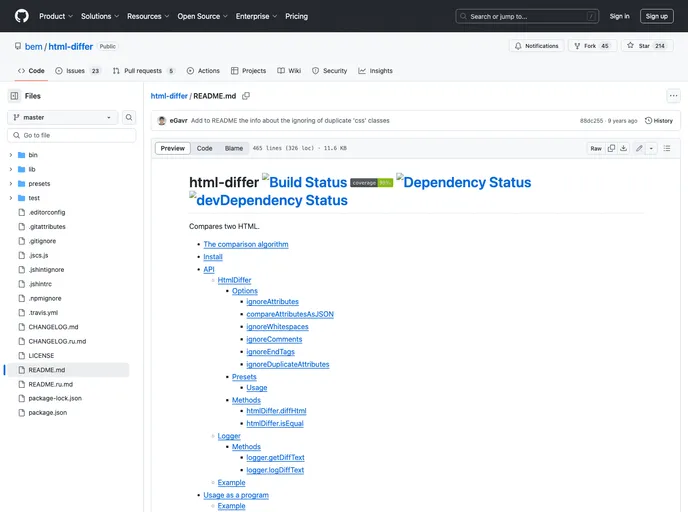Open the GitHub home logo

coord(22,16)
